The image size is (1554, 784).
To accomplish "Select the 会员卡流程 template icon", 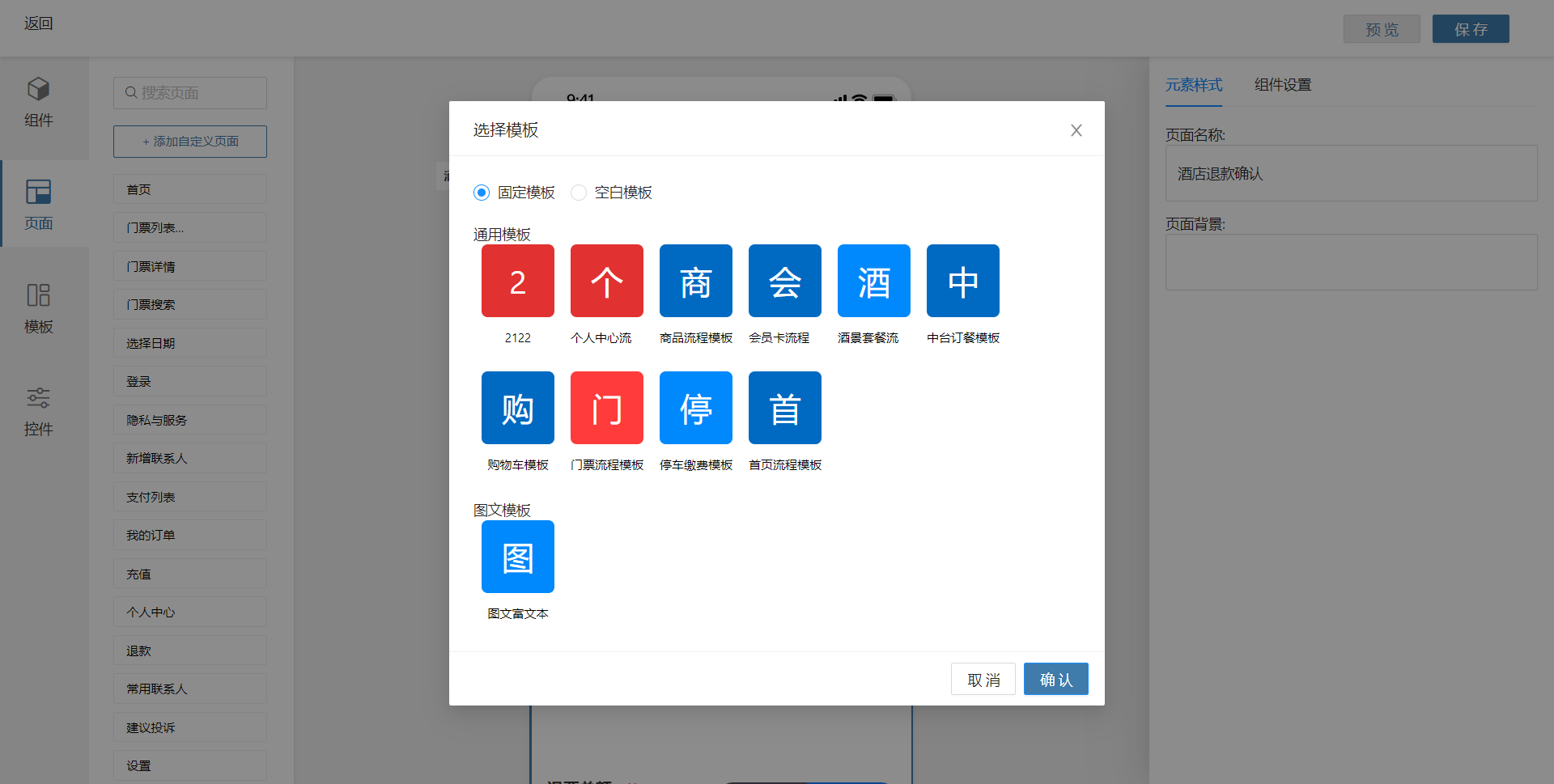I will 785,281.
